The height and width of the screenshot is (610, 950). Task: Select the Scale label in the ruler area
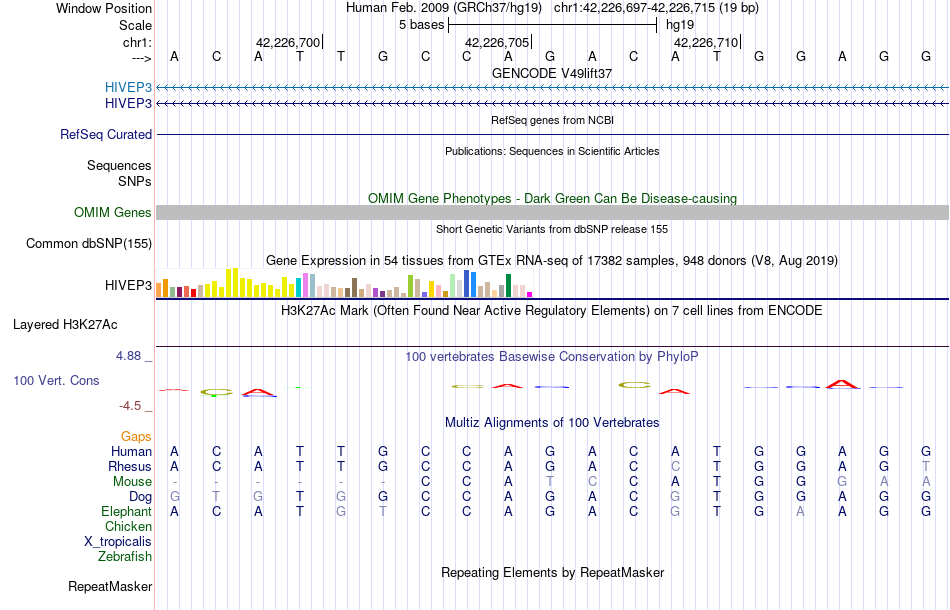coord(135,25)
